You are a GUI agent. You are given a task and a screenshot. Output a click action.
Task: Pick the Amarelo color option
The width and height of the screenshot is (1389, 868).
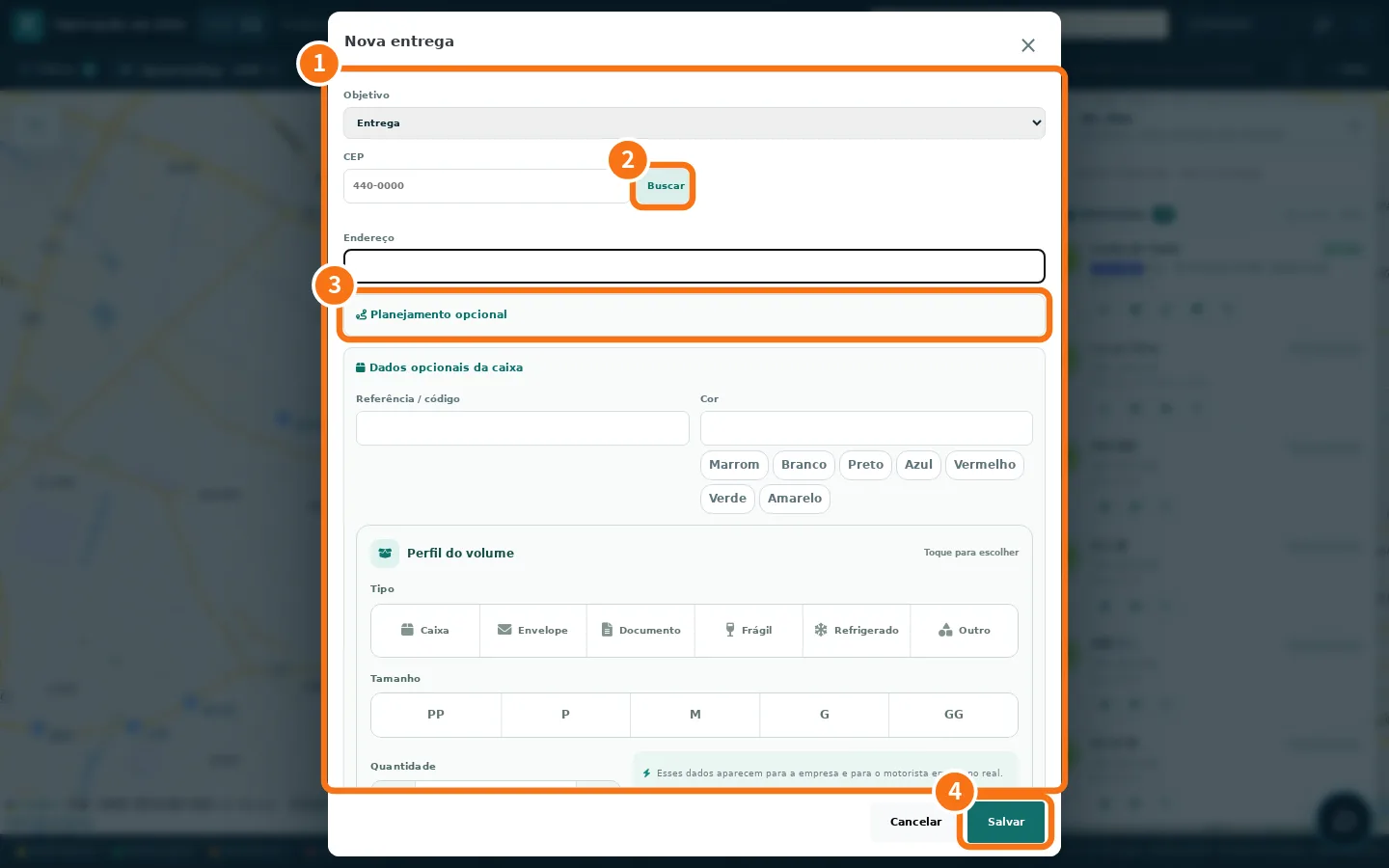click(795, 499)
